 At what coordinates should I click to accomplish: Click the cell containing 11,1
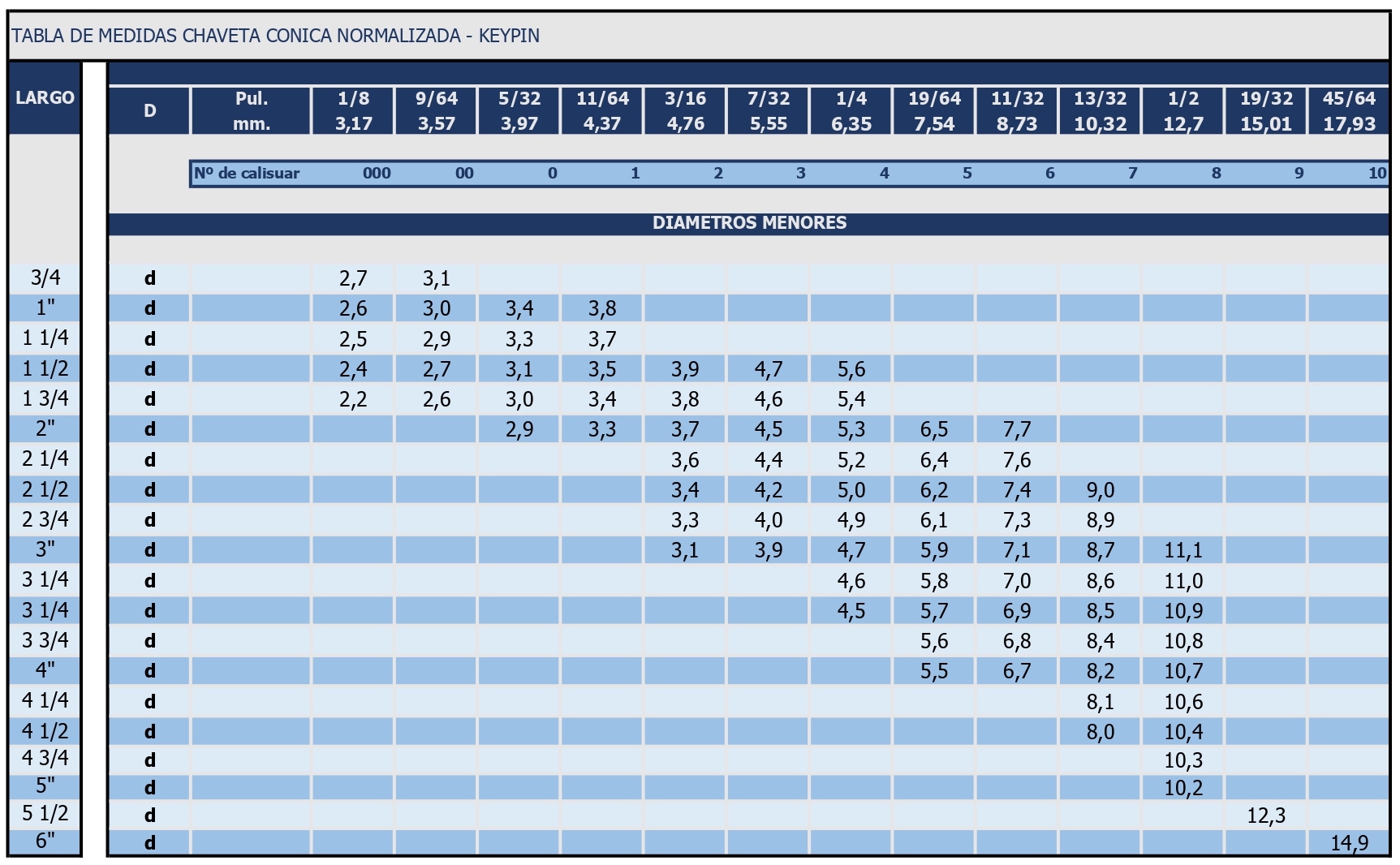[1182, 550]
